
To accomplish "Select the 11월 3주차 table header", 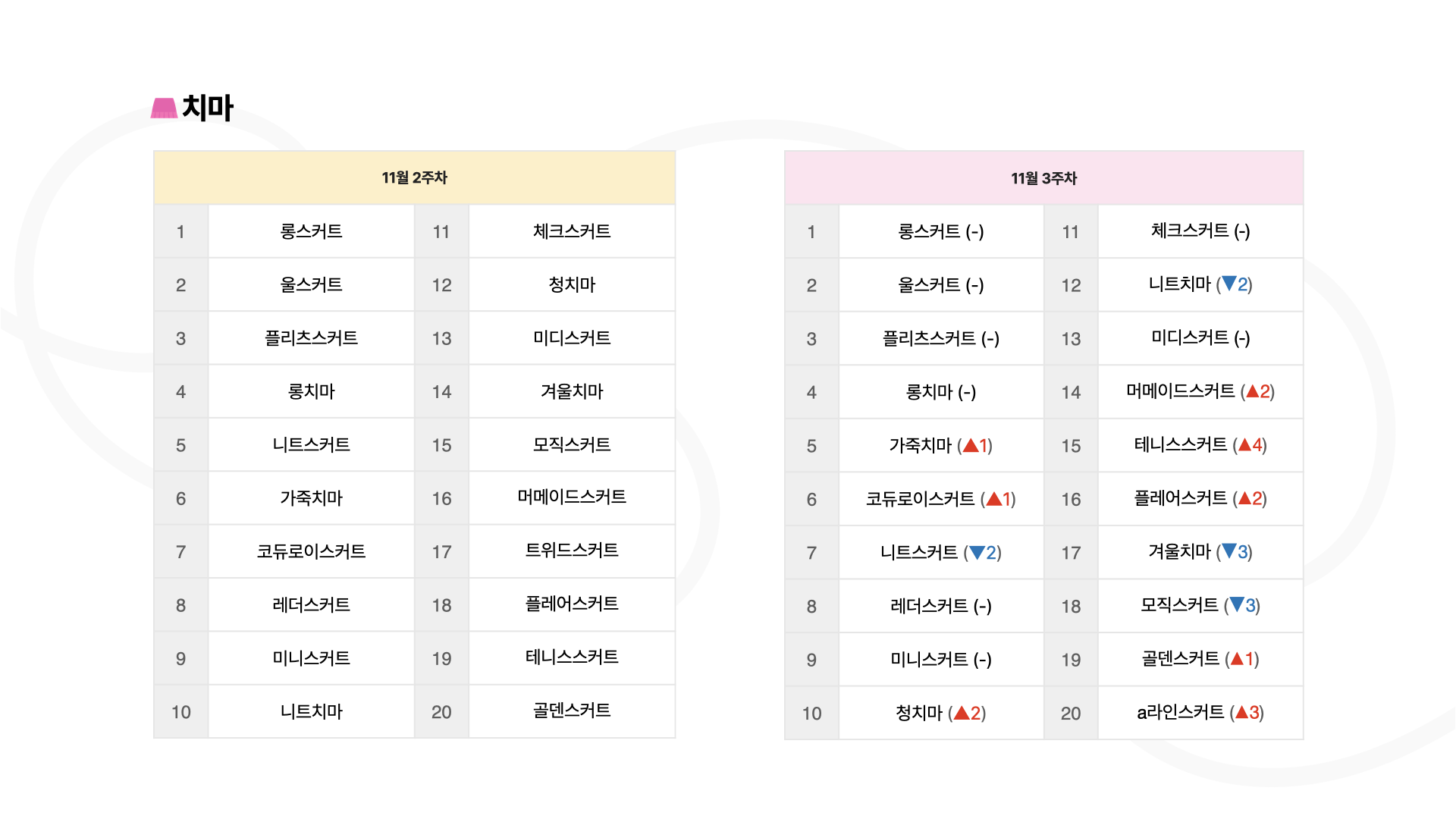I will [x=1043, y=178].
